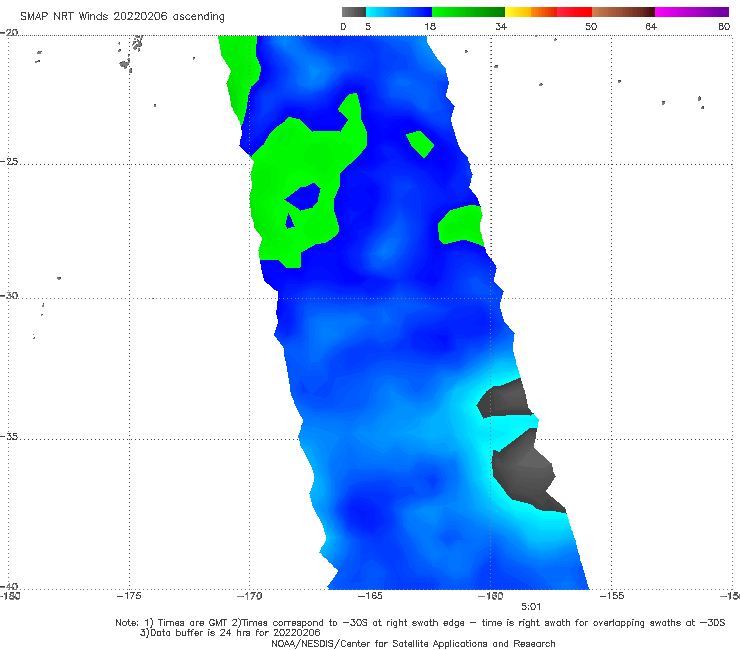
Task: Pick the blue 5-18 color bar segment
Action: point(399,12)
